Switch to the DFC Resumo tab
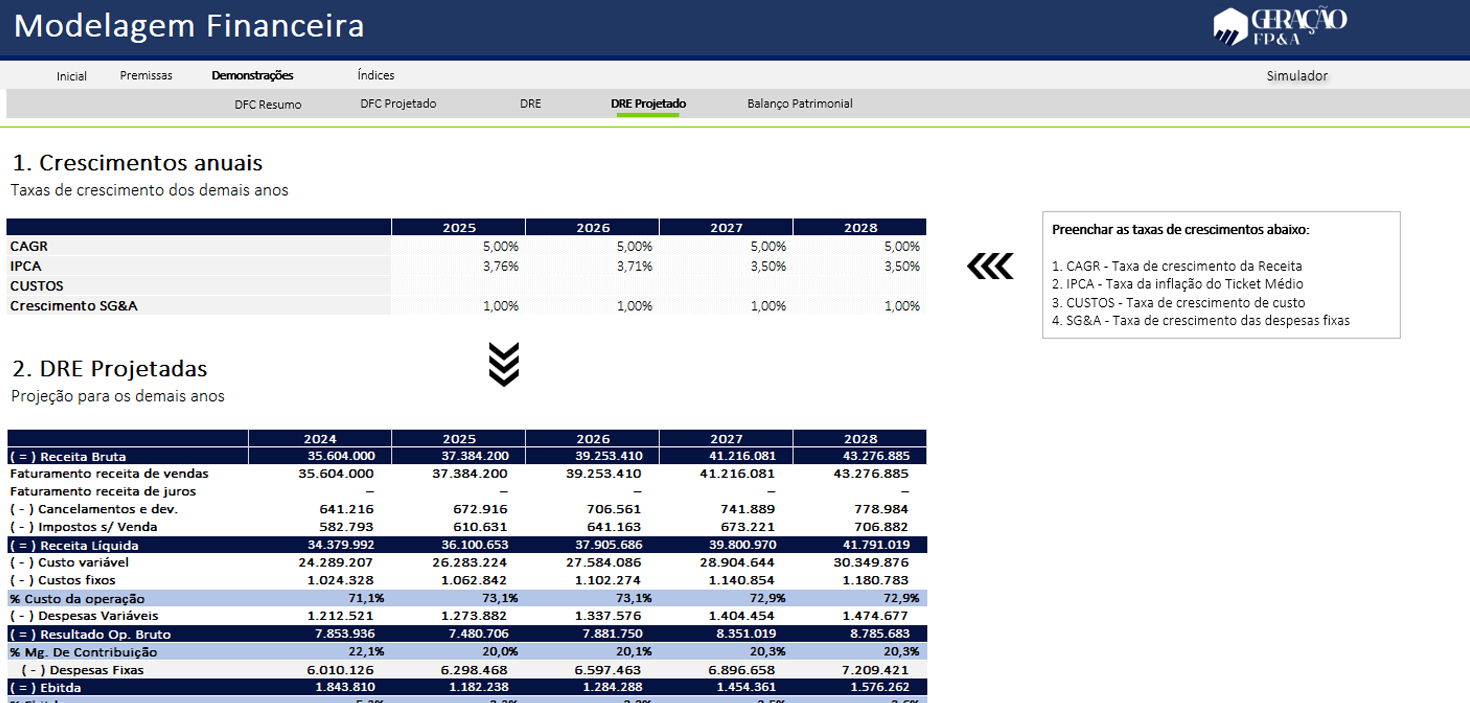The width and height of the screenshot is (1470, 703). pos(267,104)
